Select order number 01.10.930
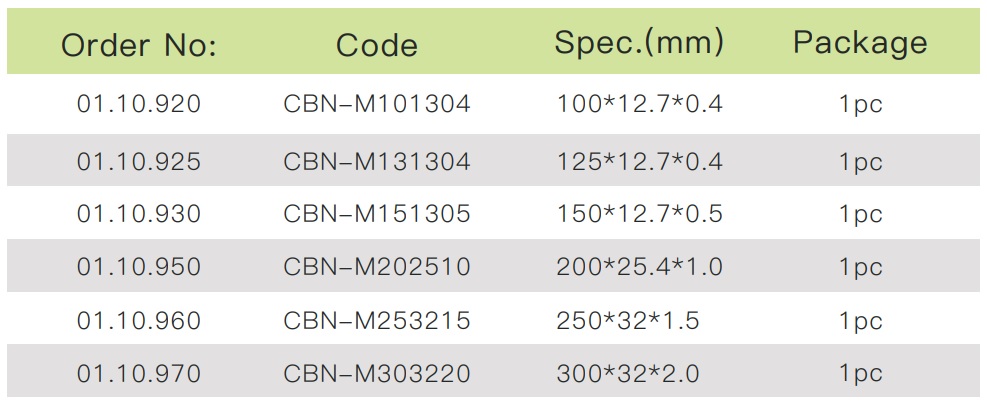 [x=138, y=214]
